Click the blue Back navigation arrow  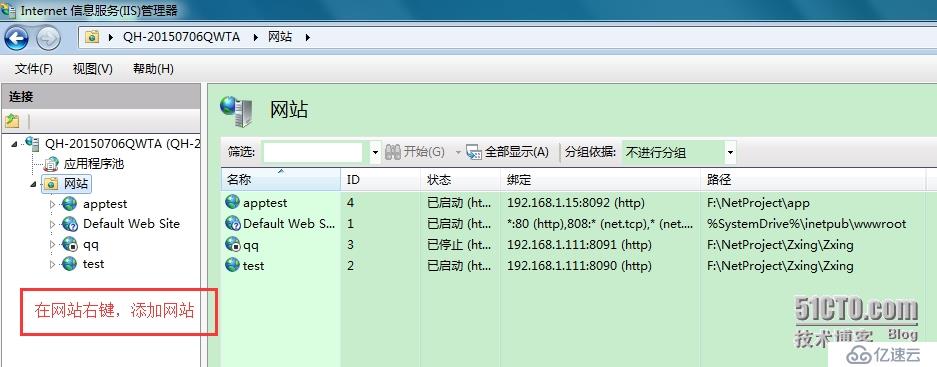point(16,39)
